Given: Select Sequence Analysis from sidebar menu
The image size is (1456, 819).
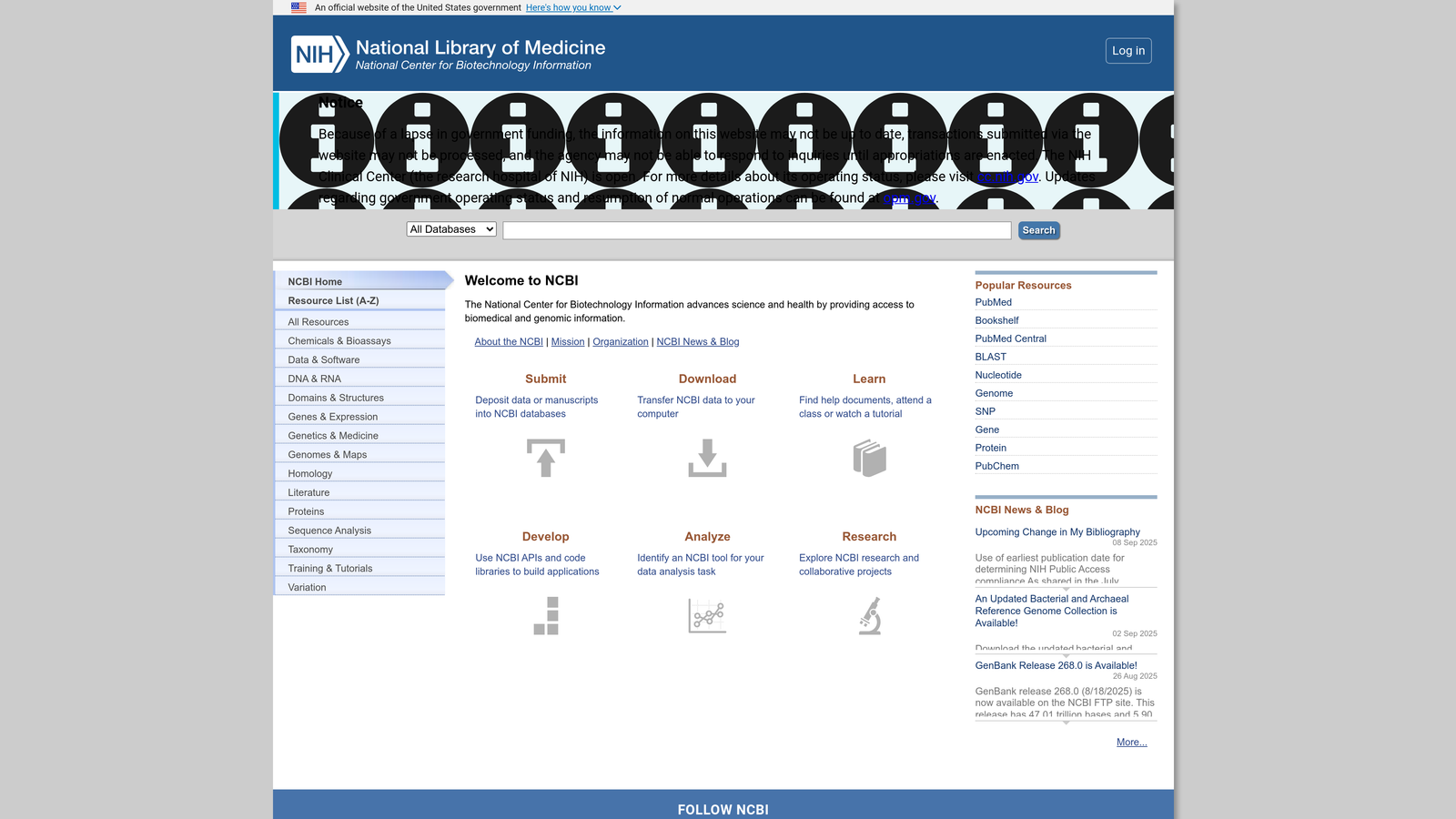Looking at the screenshot, I should (x=329, y=531).
